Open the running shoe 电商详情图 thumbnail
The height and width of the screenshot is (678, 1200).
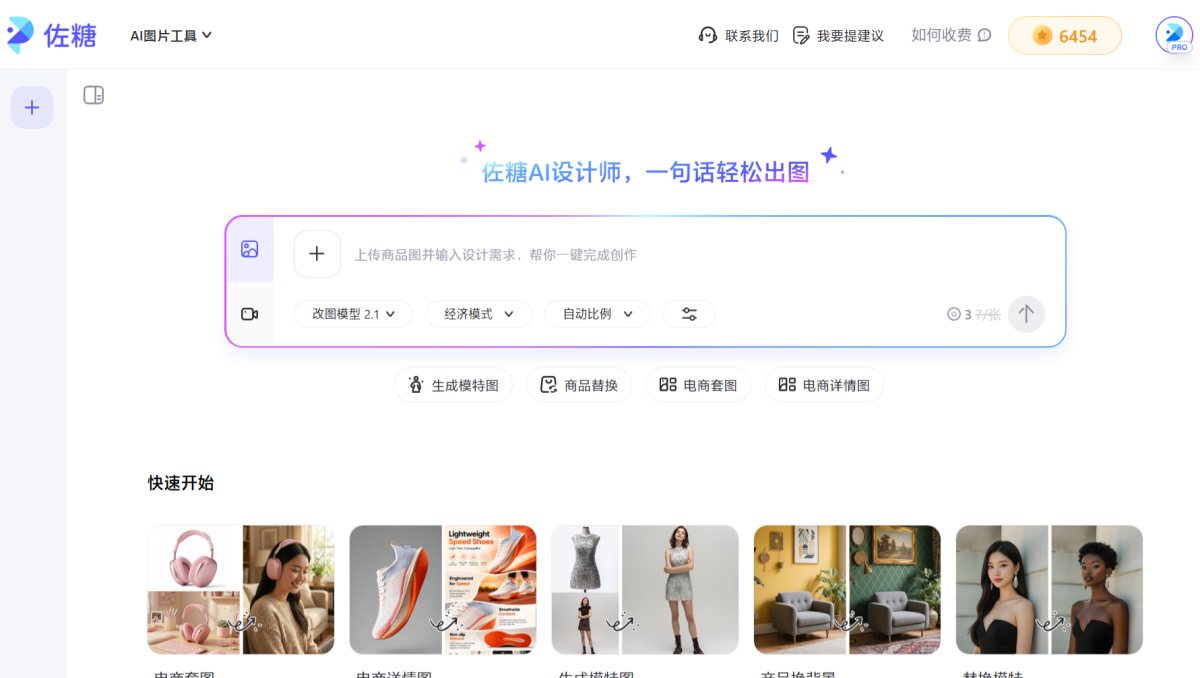click(443, 590)
